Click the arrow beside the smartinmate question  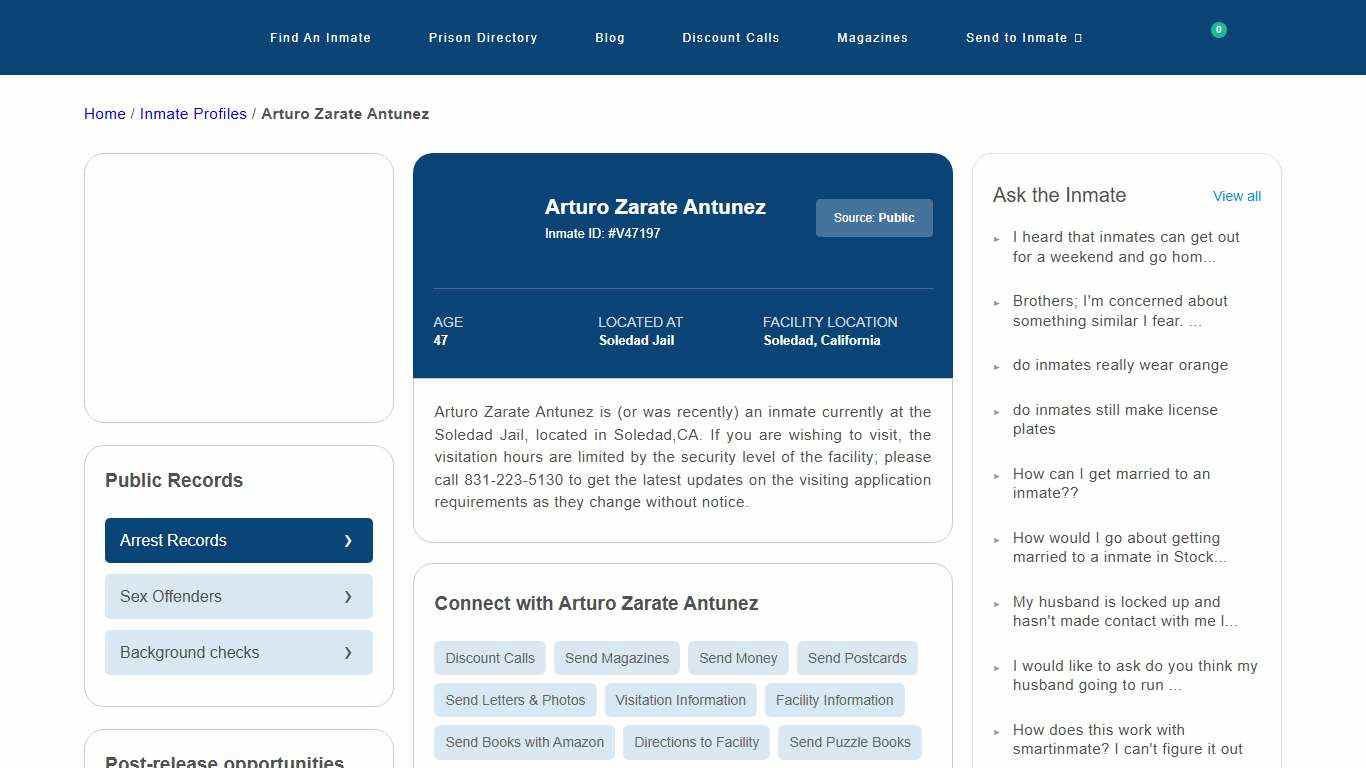[x=996, y=731]
